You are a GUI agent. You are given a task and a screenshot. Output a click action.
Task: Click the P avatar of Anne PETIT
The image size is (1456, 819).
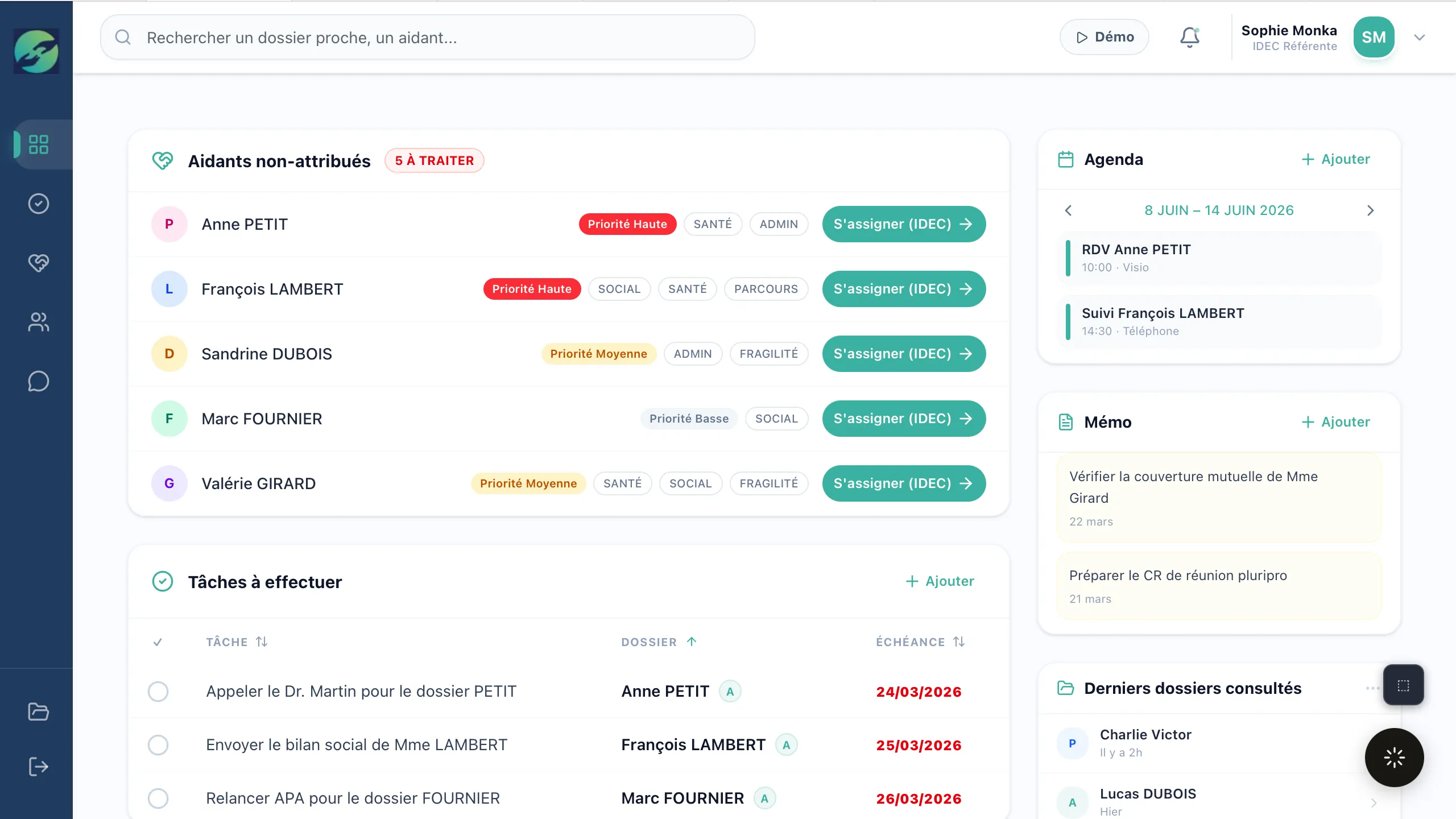169,224
